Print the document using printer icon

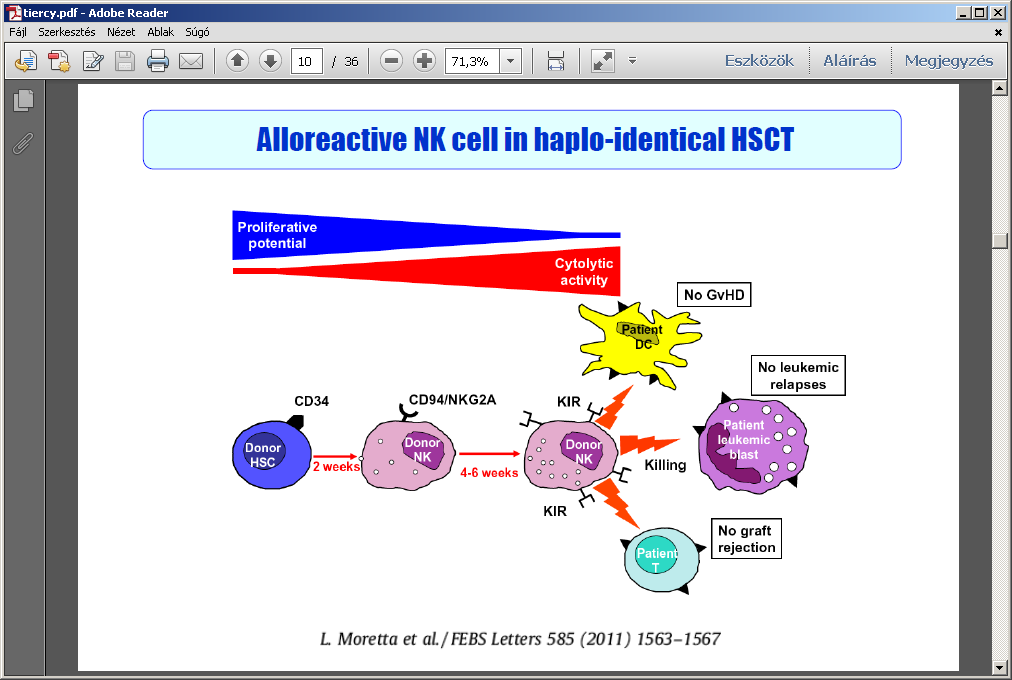(x=157, y=61)
